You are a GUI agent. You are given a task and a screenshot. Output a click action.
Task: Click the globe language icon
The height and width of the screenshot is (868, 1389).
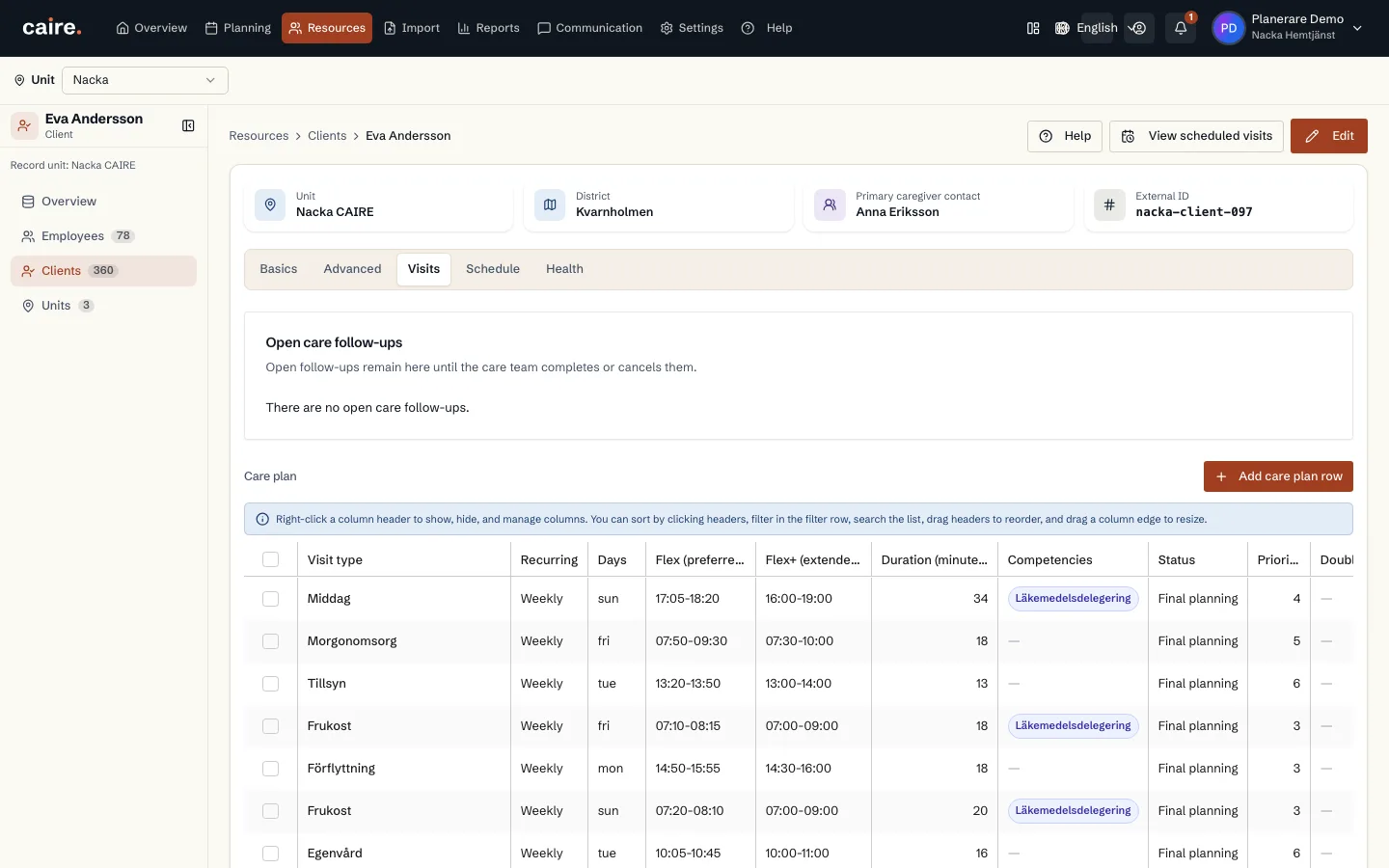(1062, 28)
